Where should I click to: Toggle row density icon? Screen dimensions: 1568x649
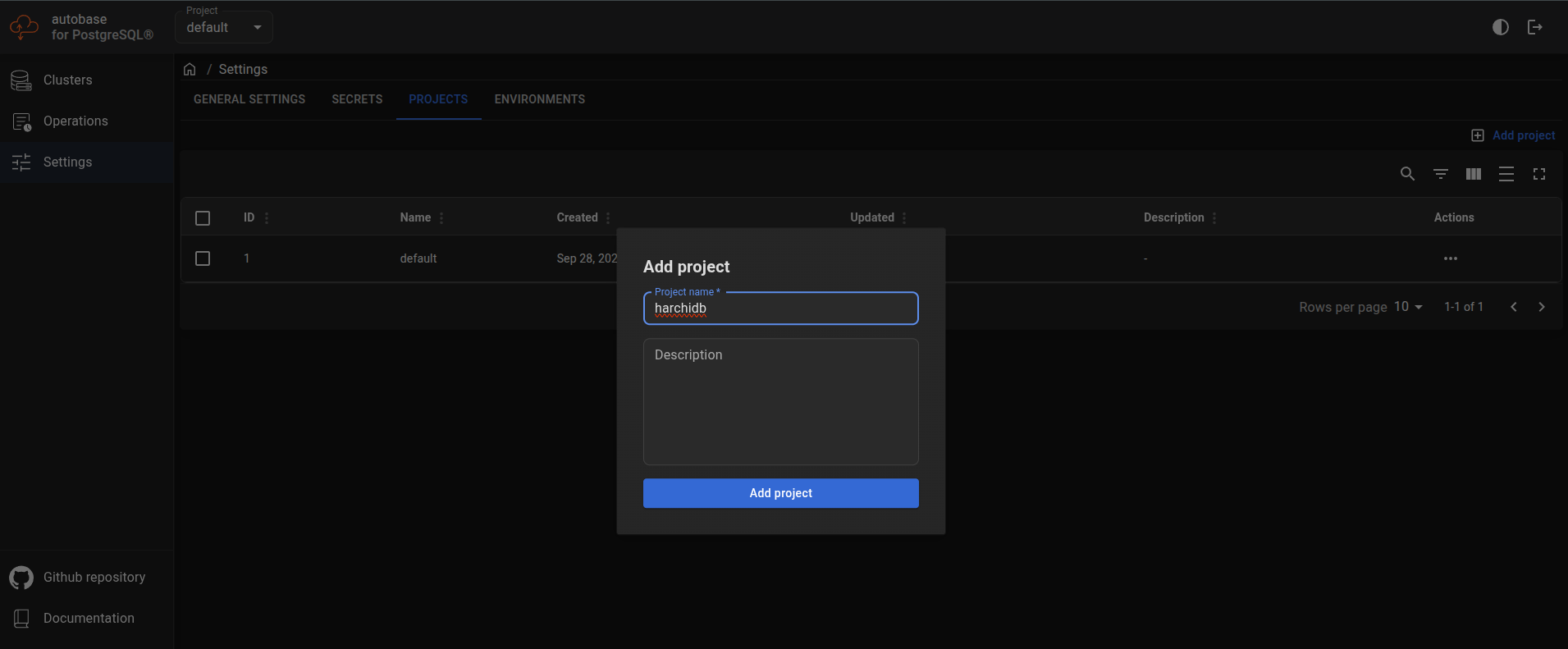coord(1506,174)
